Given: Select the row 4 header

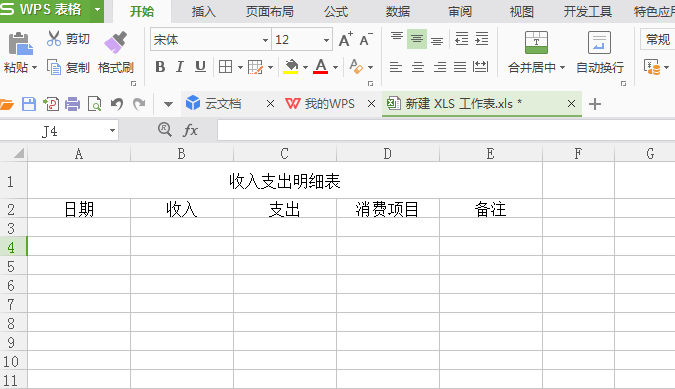Looking at the screenshot, I should (13, 247).
